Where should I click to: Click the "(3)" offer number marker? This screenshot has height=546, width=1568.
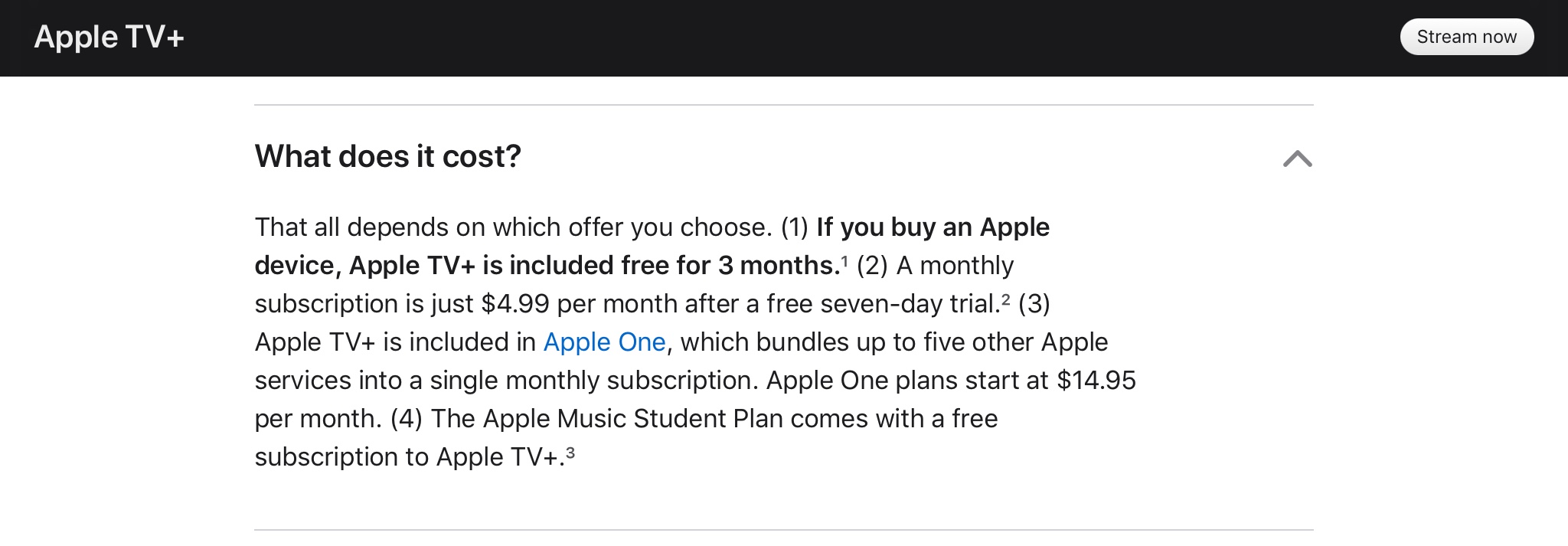[x=1034, y=304]
